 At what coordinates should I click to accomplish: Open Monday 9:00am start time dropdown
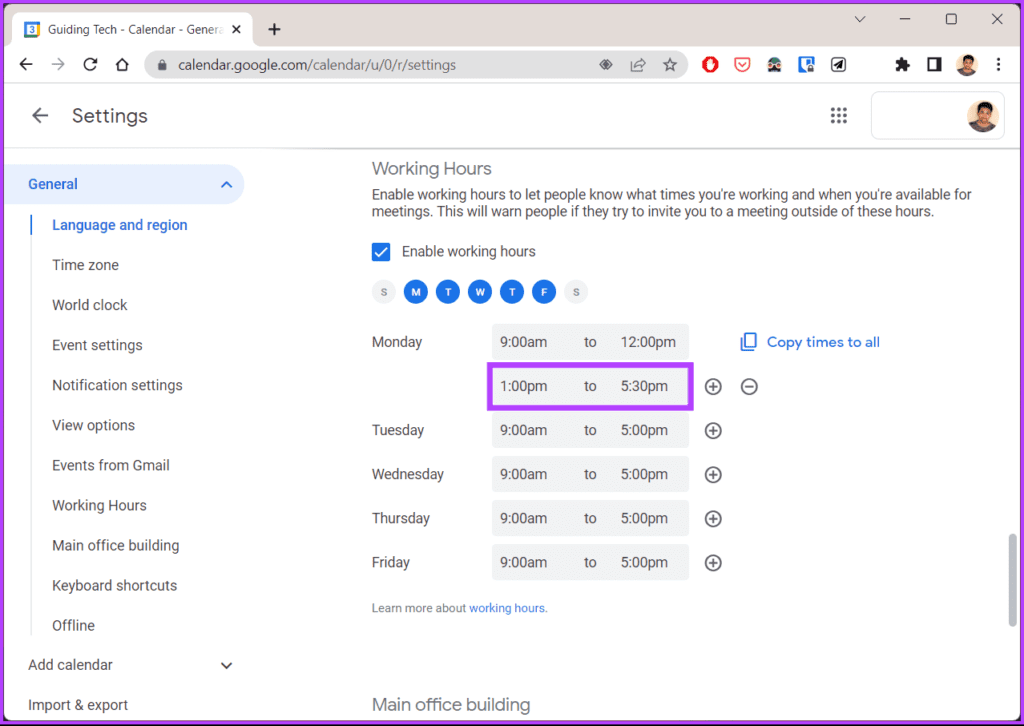click(523, 342)
